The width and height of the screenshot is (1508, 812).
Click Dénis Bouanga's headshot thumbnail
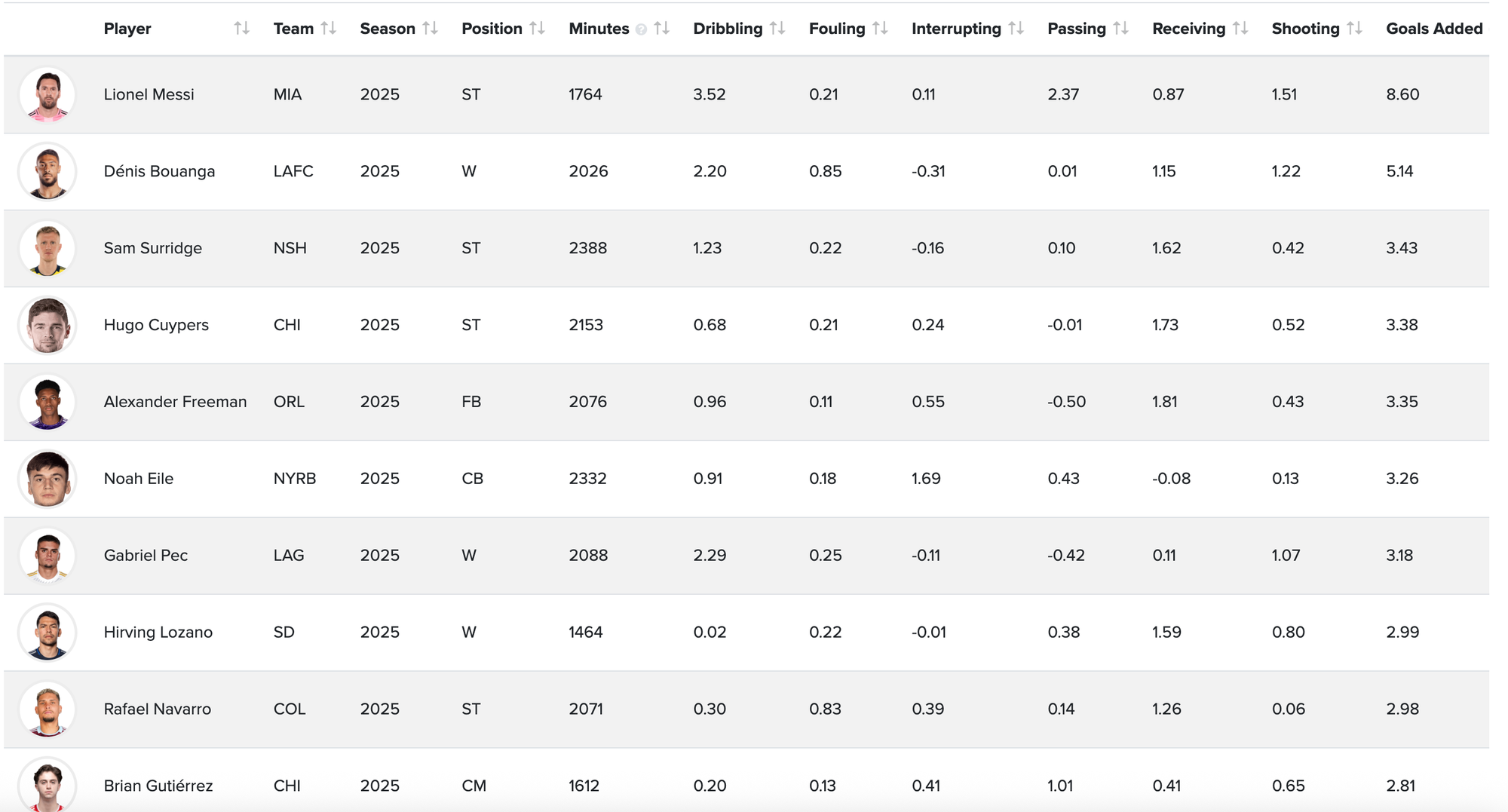[48, 172]
